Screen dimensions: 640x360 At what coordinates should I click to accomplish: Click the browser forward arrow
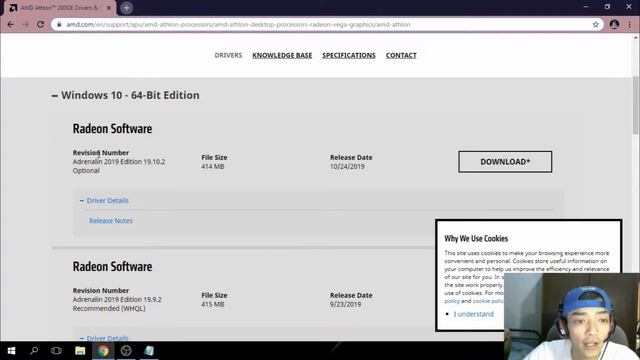[x=25, y=24]
